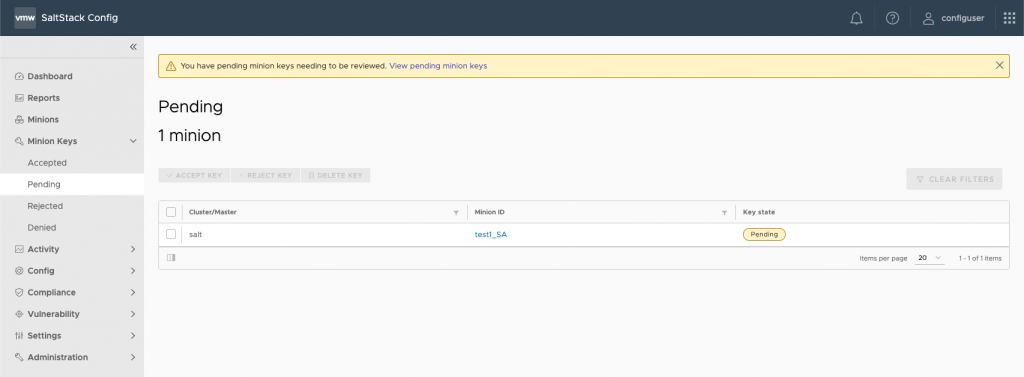Dismiss the pending keys warning banner
This screenshot has width=1024, height=377.
[x=999, y=65]
